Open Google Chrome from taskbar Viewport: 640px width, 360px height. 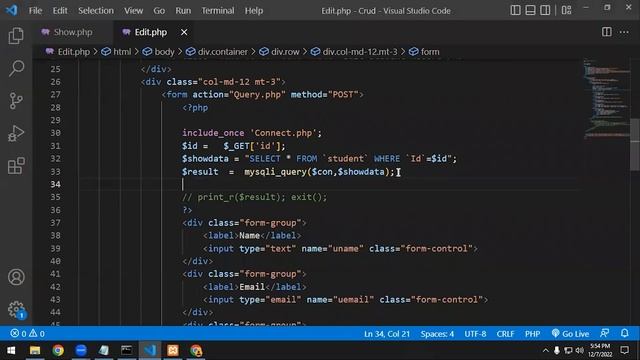tap(58, 350)
